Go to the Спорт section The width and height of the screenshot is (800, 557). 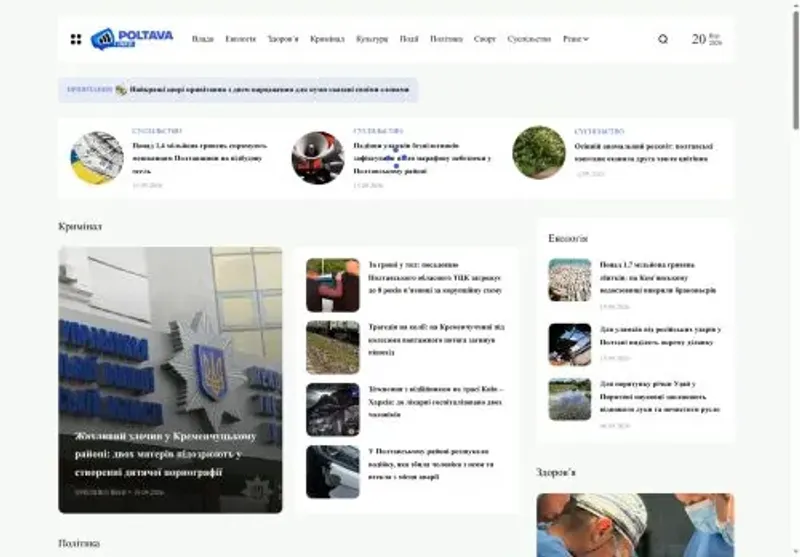point(485,39)
